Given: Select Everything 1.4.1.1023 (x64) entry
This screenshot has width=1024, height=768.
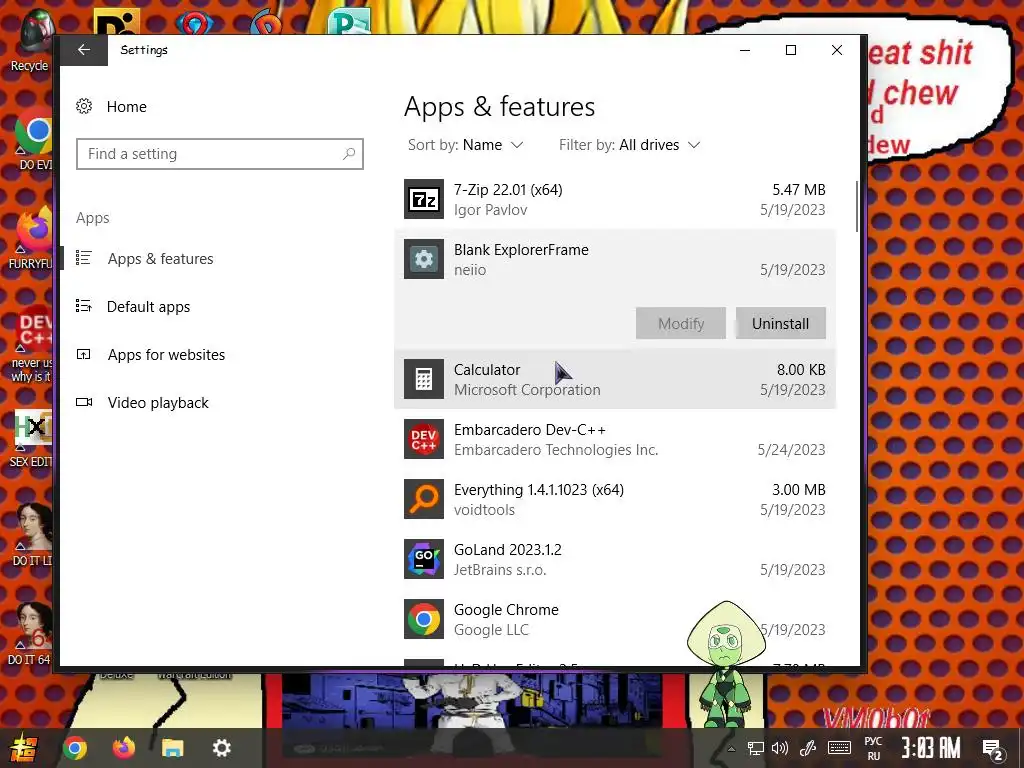Looking at the screenshot, I should click(615, 500).
